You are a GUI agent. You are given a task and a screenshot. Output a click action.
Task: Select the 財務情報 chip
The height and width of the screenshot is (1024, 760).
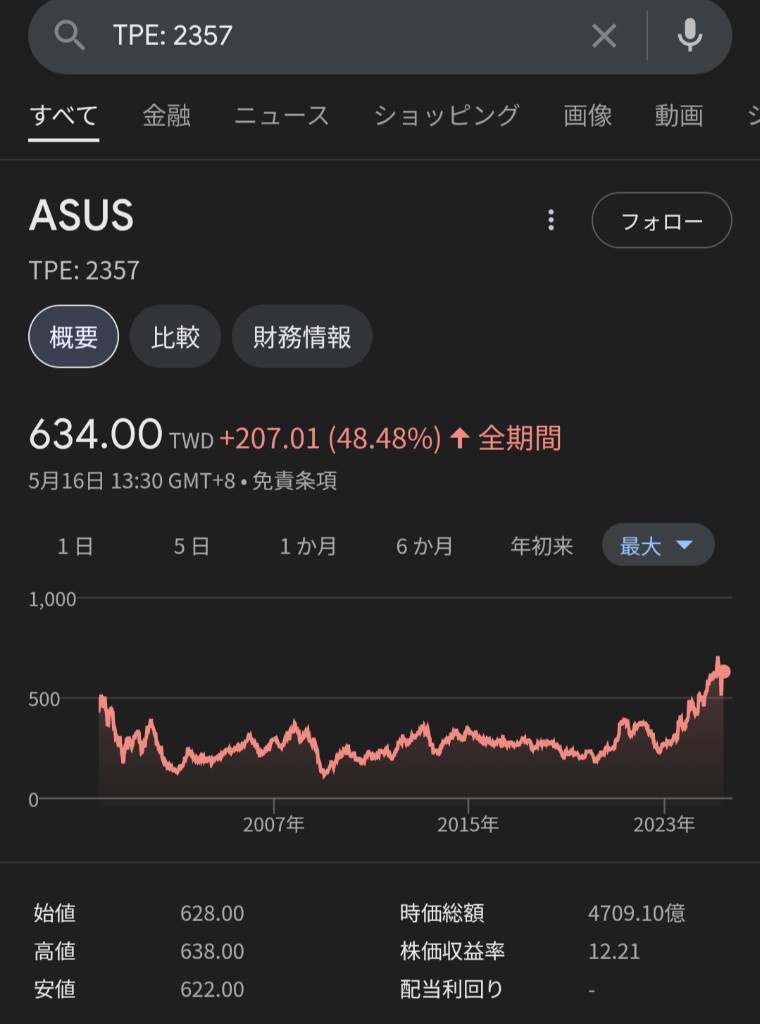pyautogui.click(x=302, y=336)
